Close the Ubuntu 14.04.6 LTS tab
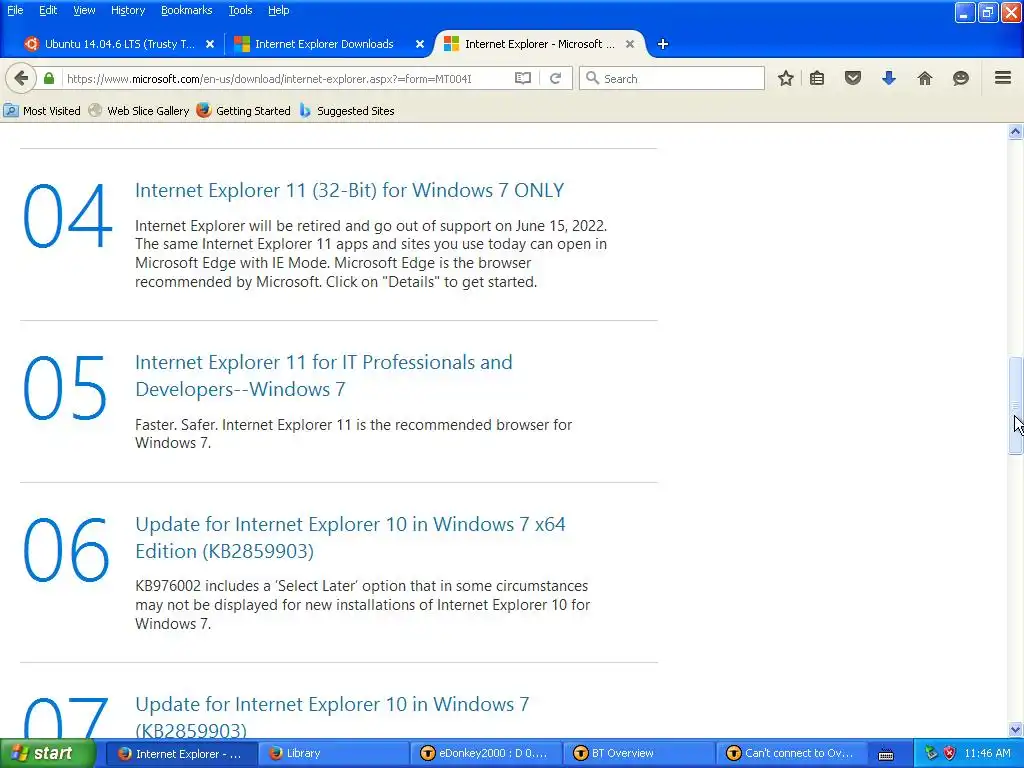 tap(210, 44)
